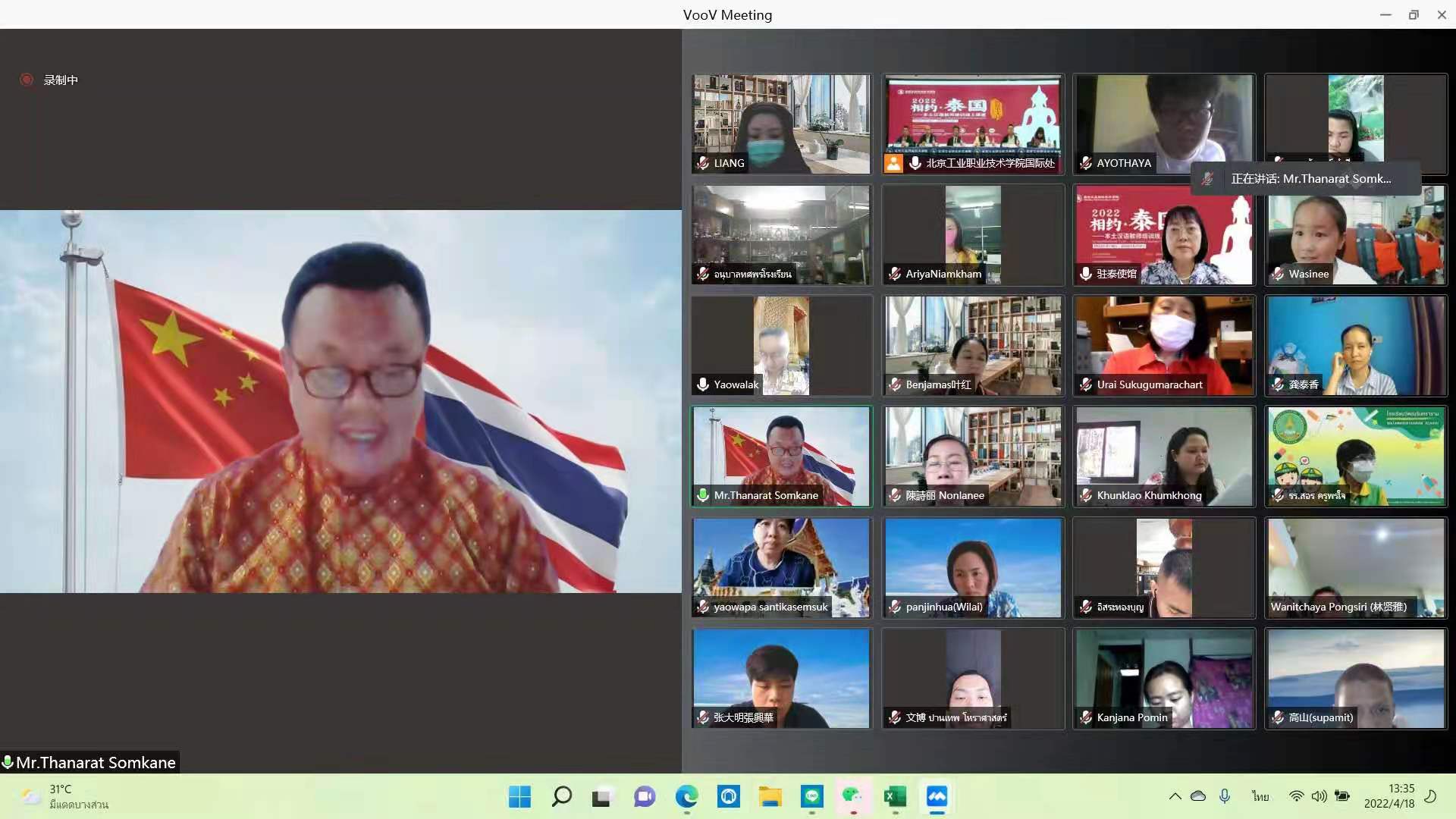Click Mr.Thanarat Somkane's green microphone icon

(703, 495)
